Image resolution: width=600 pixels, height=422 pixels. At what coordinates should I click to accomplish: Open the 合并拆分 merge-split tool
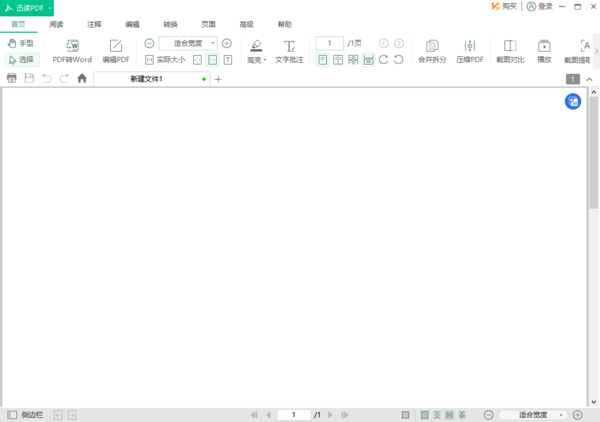click(432, 50)
